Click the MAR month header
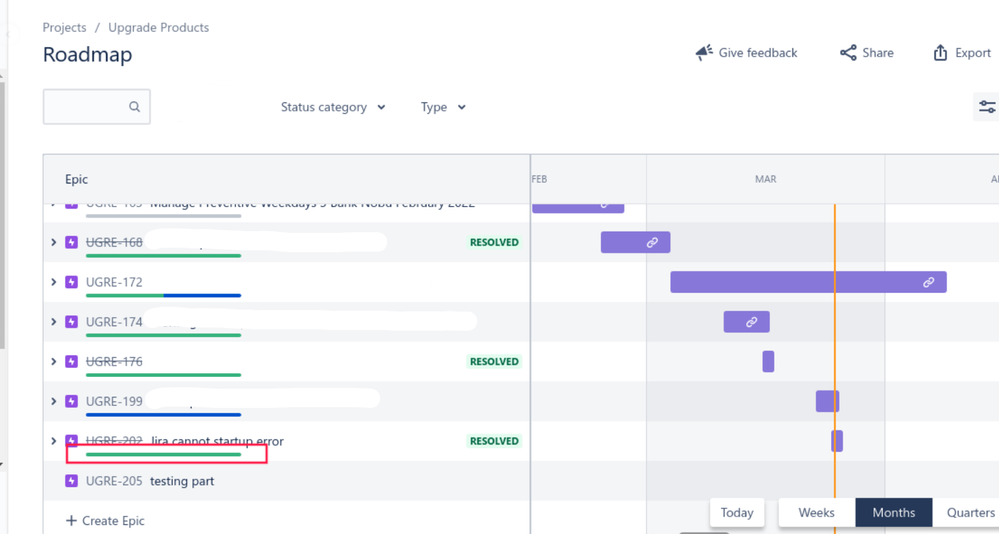The width and height of the screenshot is (999, 534). pyautogui.click(x=765, y=179)
